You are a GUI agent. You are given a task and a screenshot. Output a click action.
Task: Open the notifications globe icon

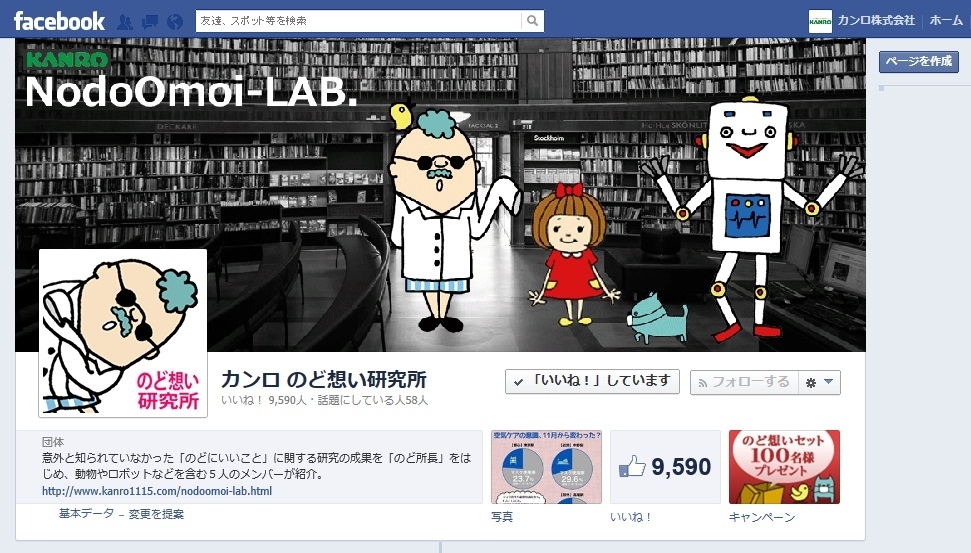point(175,22)
